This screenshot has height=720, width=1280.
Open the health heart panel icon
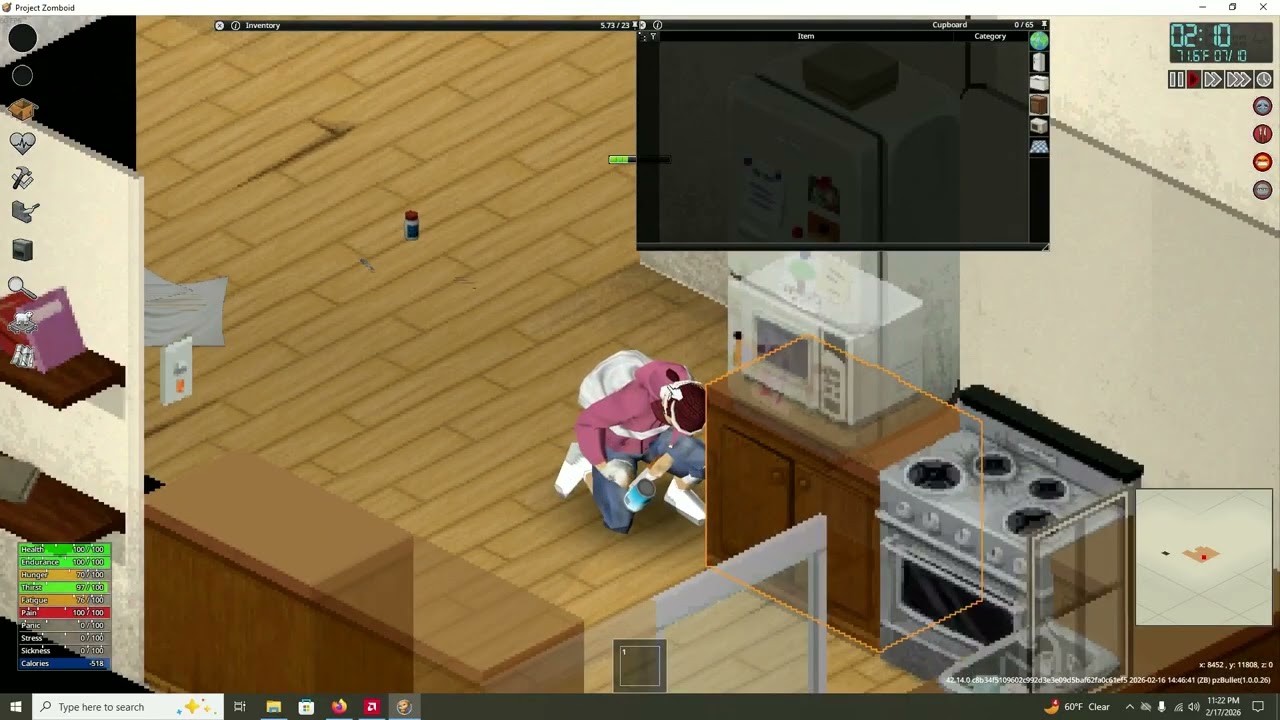(x=23, y=143)
